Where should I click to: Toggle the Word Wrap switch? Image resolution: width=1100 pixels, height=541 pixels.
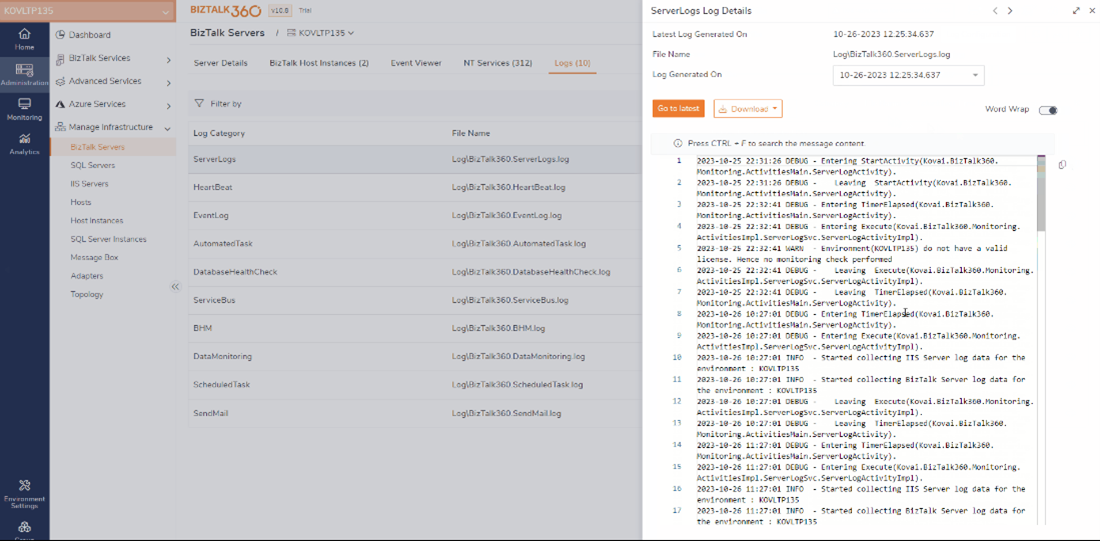point(1048,110)
